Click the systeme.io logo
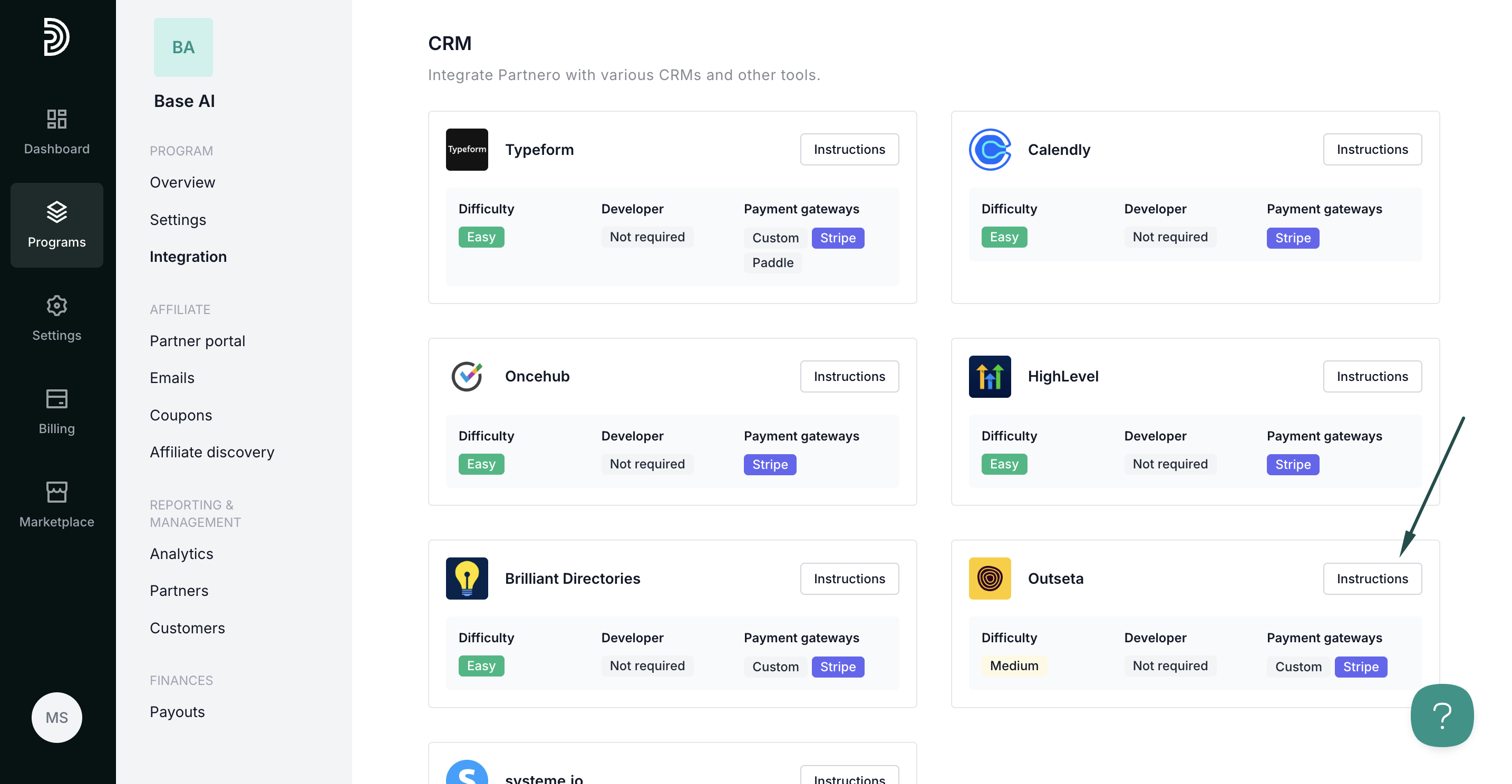Viewport: 1512px width, 784px height. pos(467,773)
